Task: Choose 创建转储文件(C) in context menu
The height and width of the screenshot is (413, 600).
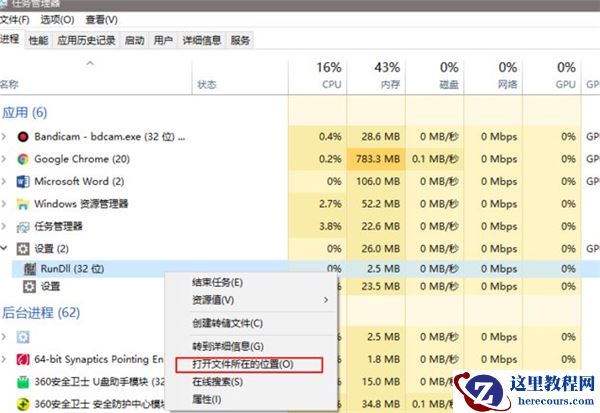Action: tap(227, 323)
